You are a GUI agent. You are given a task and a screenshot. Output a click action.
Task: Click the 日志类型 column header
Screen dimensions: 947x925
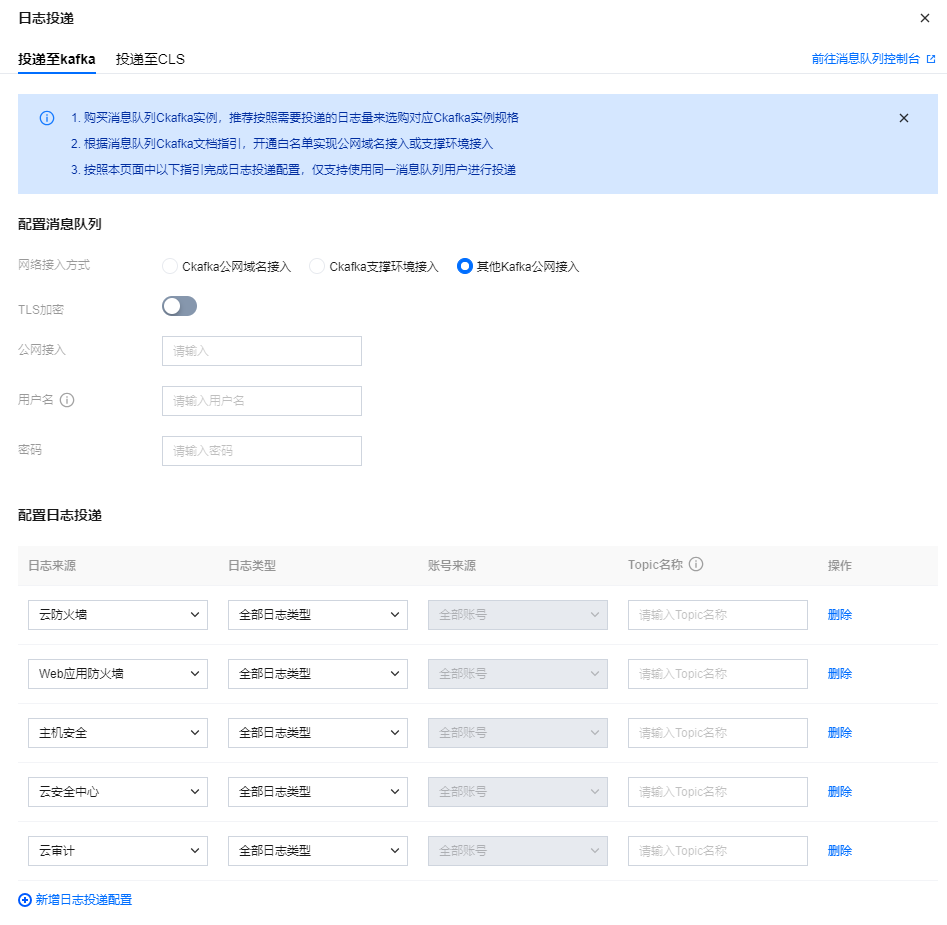pos(252,566)
